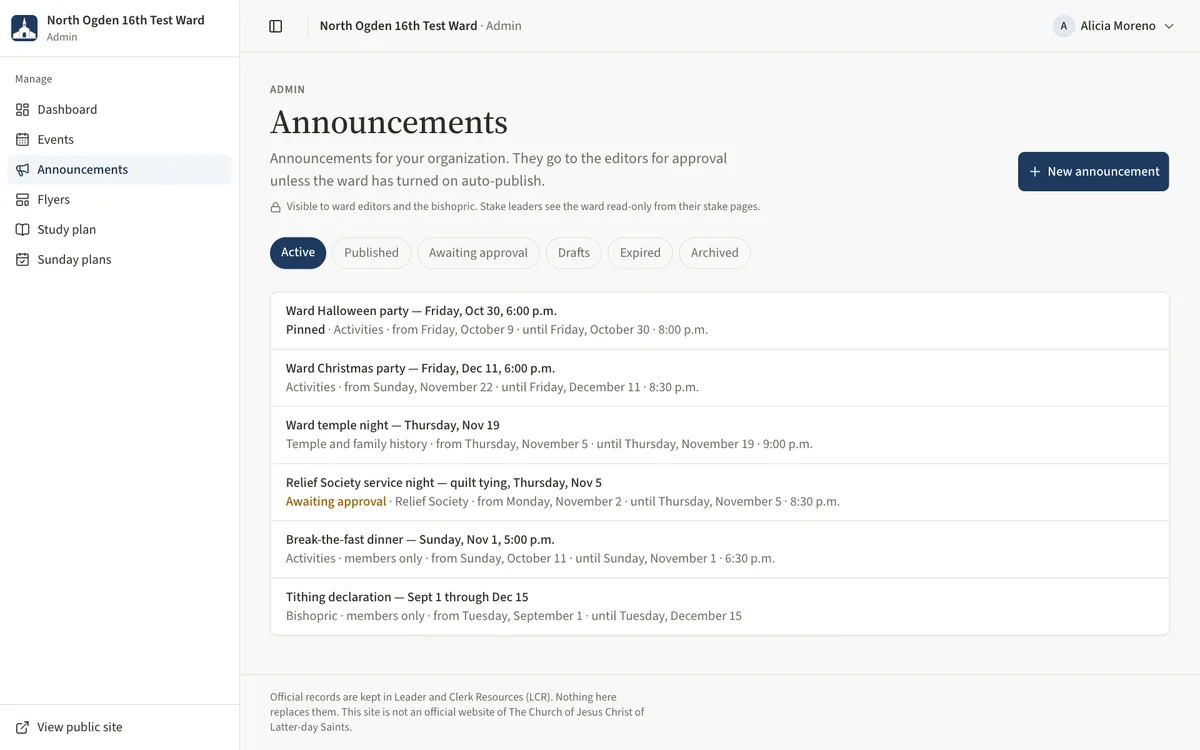
Task: Open the Ward Christmas party announcement
Action: click(720, 378)
